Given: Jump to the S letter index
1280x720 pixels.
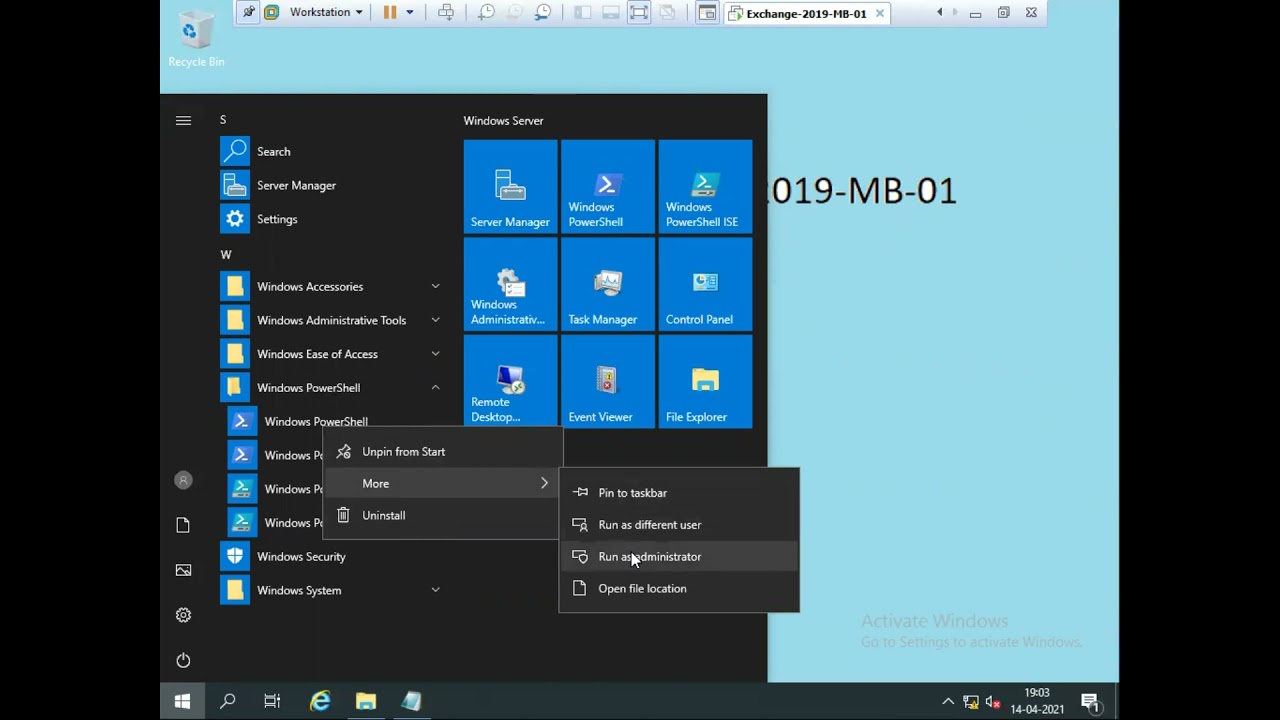Looking at the screenshot, I should coord(223,120).
